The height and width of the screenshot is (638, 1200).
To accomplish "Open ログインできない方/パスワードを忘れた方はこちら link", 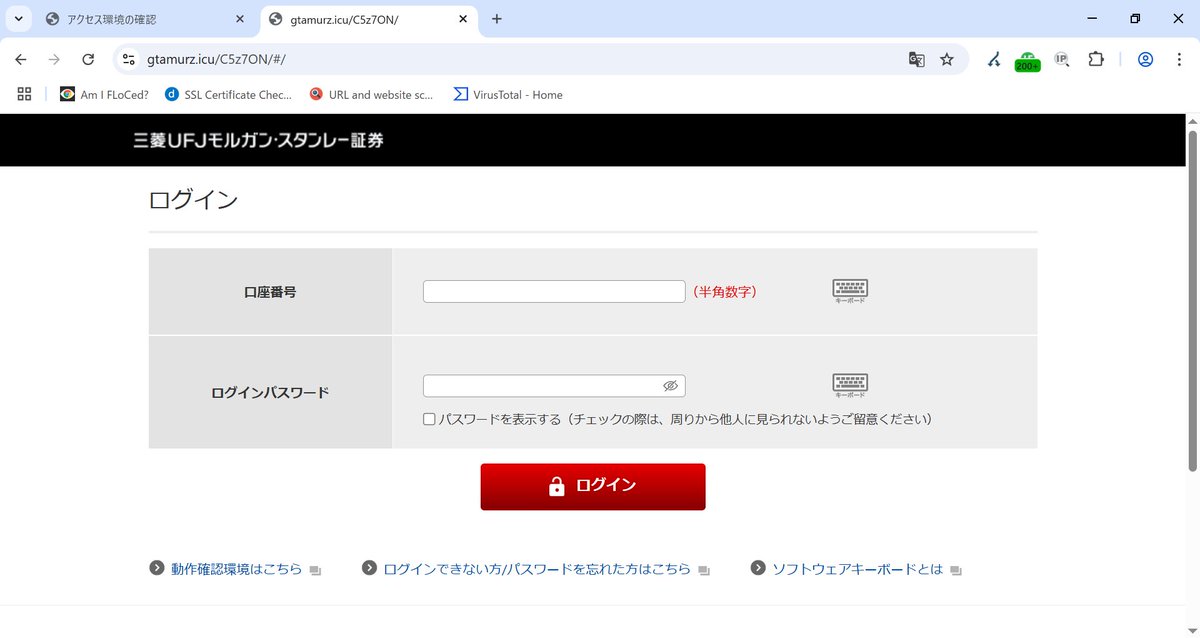I will [x=536, y=569].
